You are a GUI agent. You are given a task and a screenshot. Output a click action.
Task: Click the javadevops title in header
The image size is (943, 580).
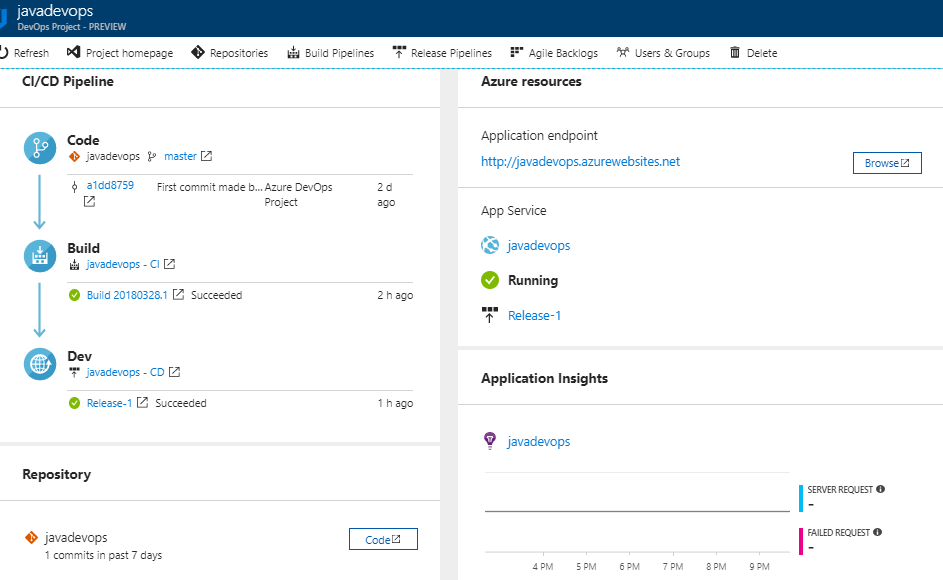(55, 11)
